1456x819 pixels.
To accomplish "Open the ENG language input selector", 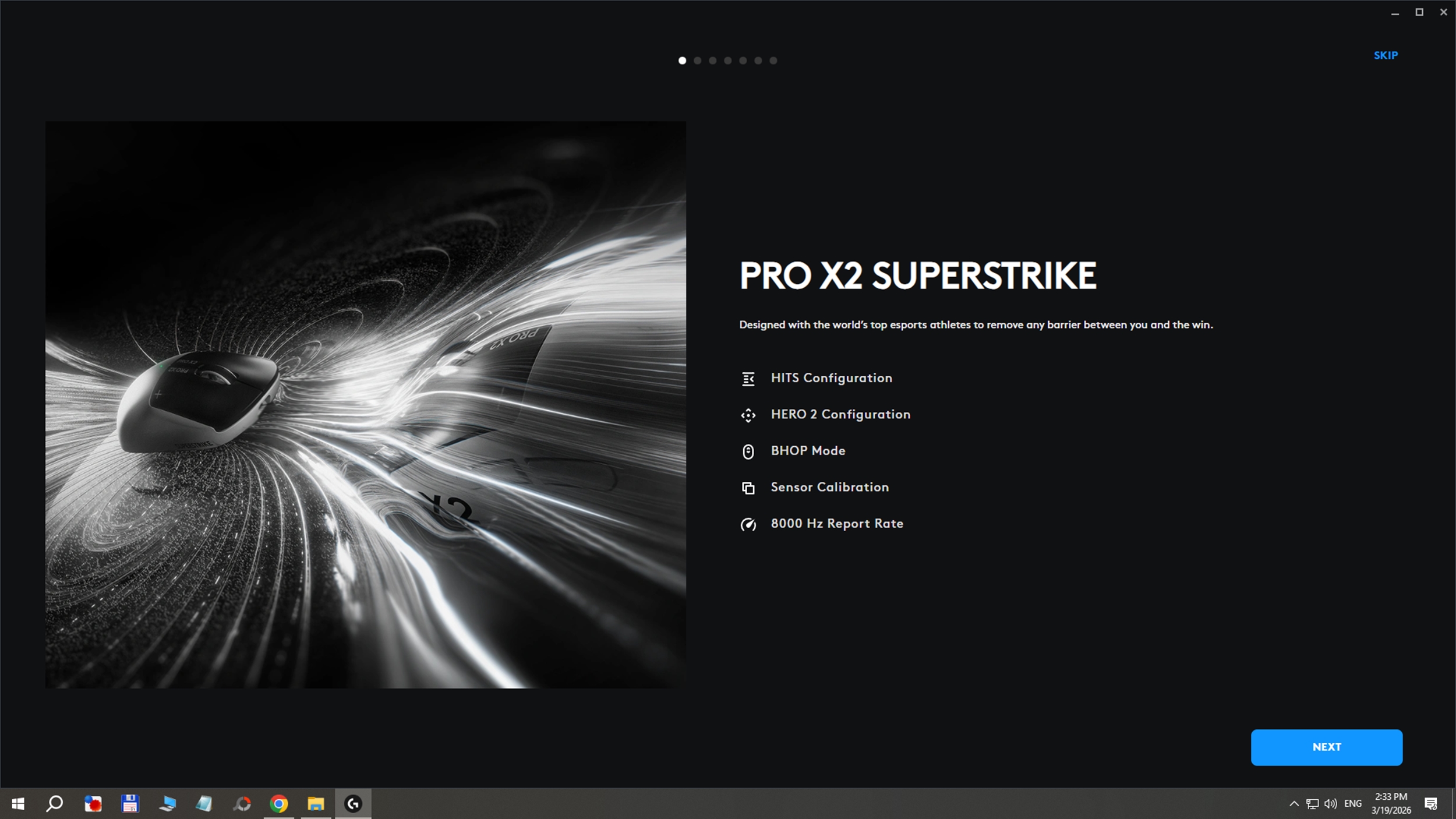I will click(1352, 804).
